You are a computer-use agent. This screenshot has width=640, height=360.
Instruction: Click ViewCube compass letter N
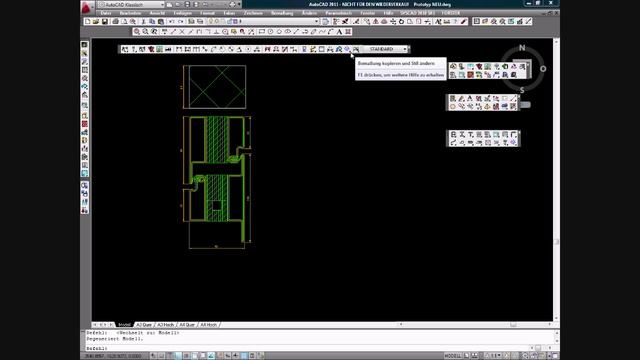click(522, 48)
